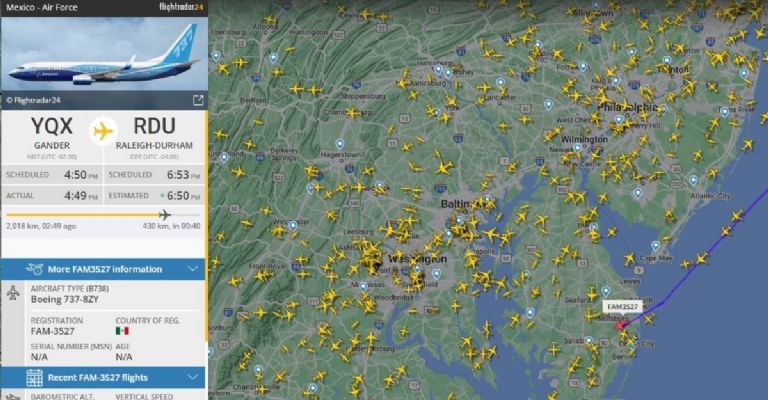Click the Boeing 737 aircraft photo thumbnail

point(104,53)
